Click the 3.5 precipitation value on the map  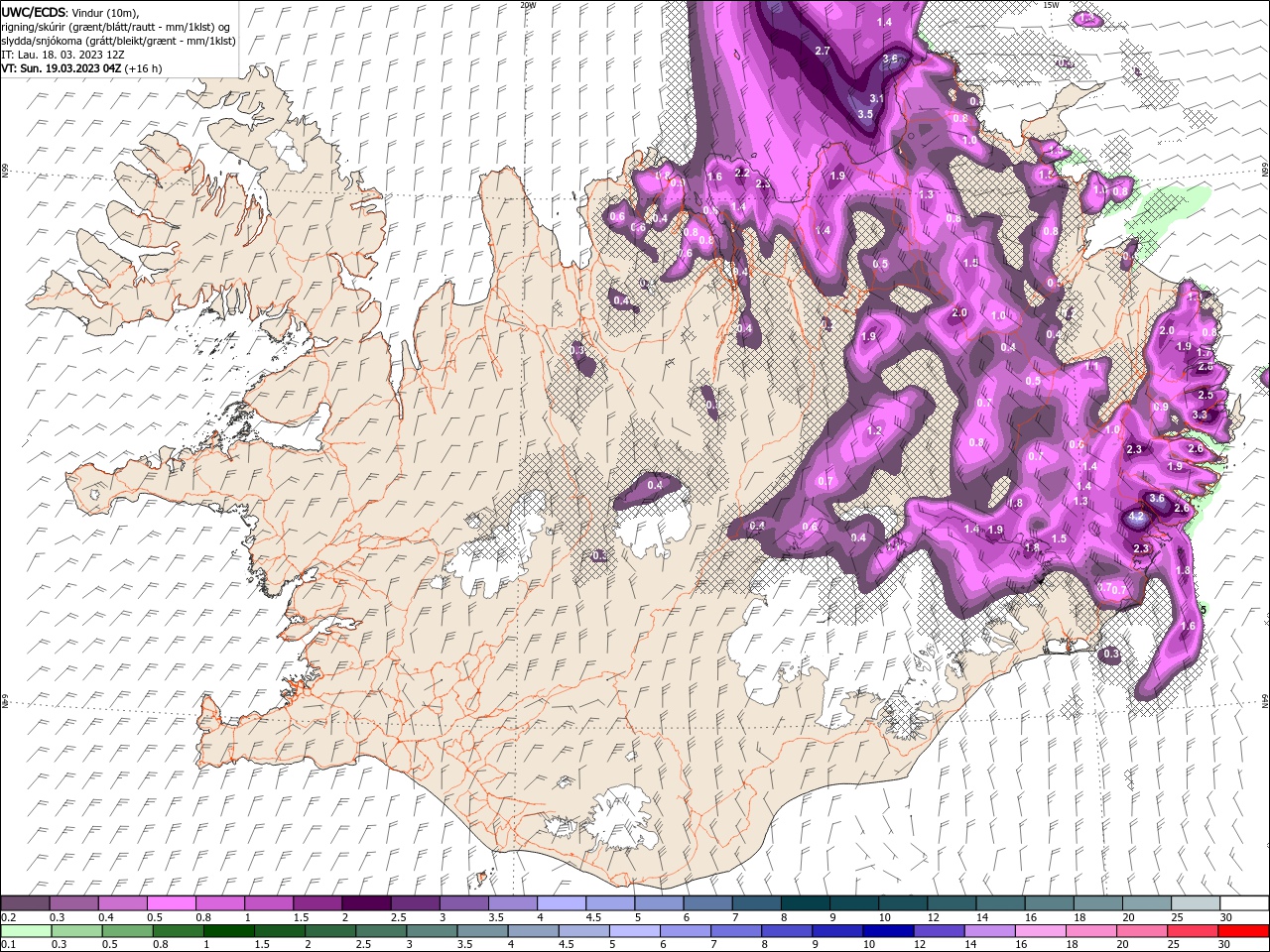(865, 114)
